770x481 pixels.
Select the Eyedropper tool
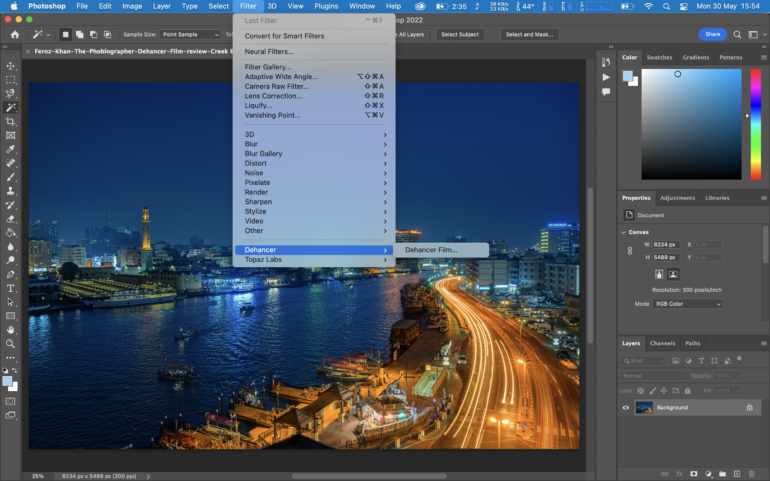point(10,149)
